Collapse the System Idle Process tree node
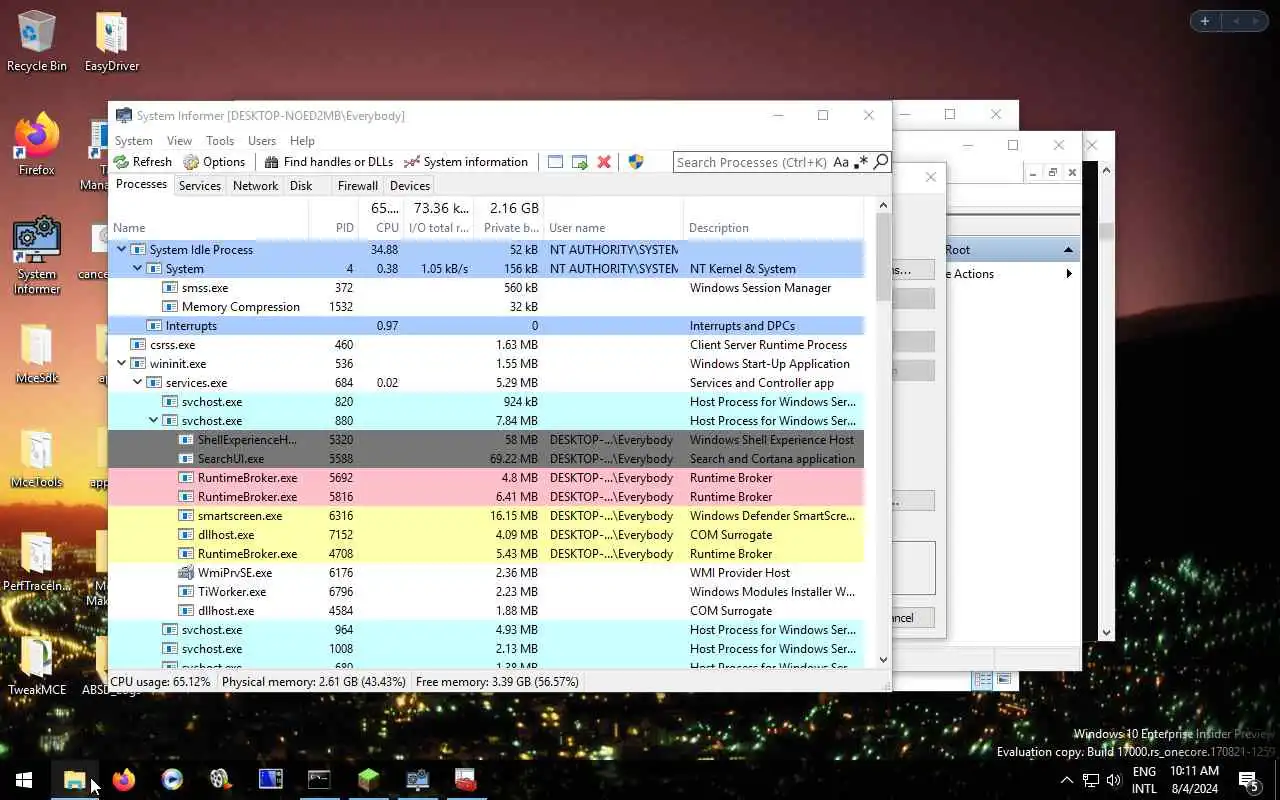 click(122, 250)
